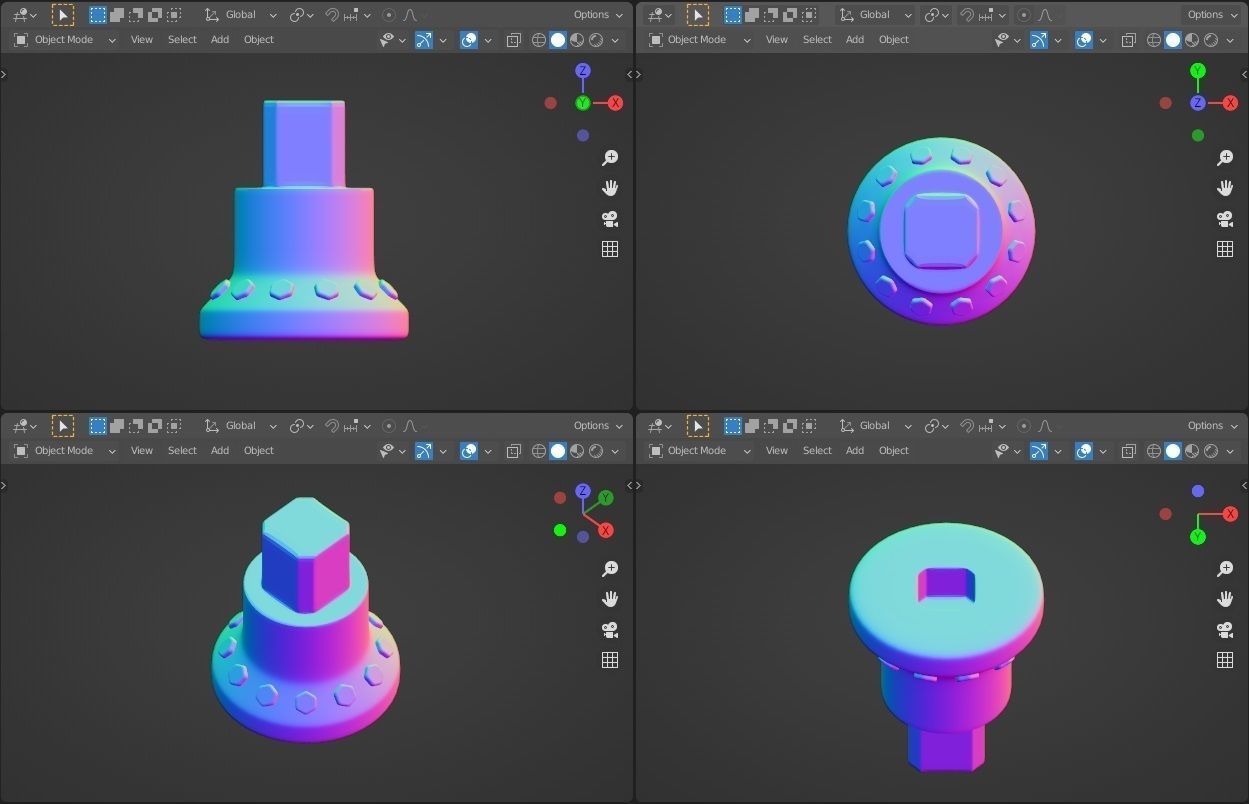Open Select menu in bottom-right viewport
The width and height of the screenshot is (1249, 804).
tap(817, 451)
